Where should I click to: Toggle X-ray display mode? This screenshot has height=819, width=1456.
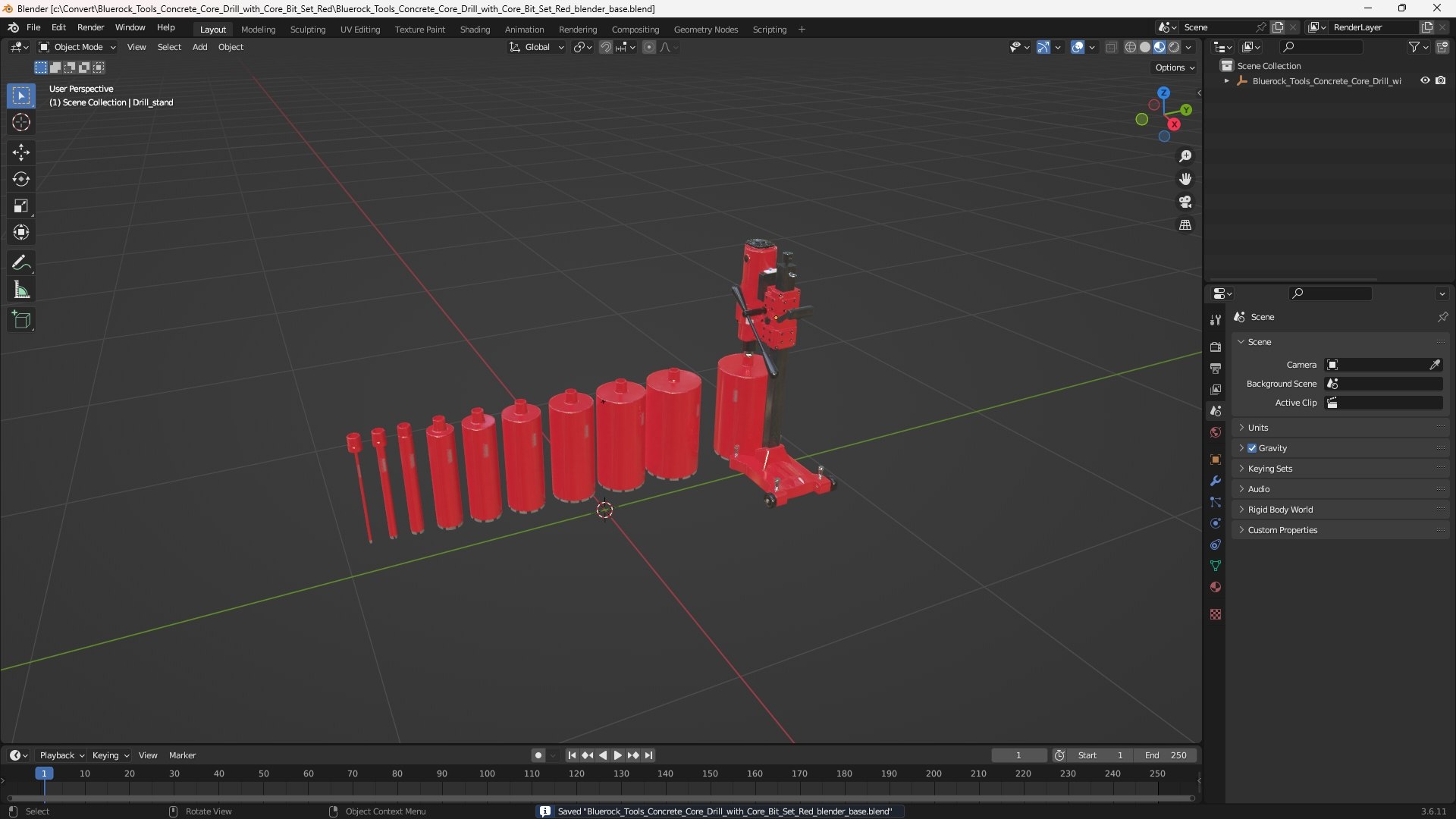click(x=1111, y=47)
